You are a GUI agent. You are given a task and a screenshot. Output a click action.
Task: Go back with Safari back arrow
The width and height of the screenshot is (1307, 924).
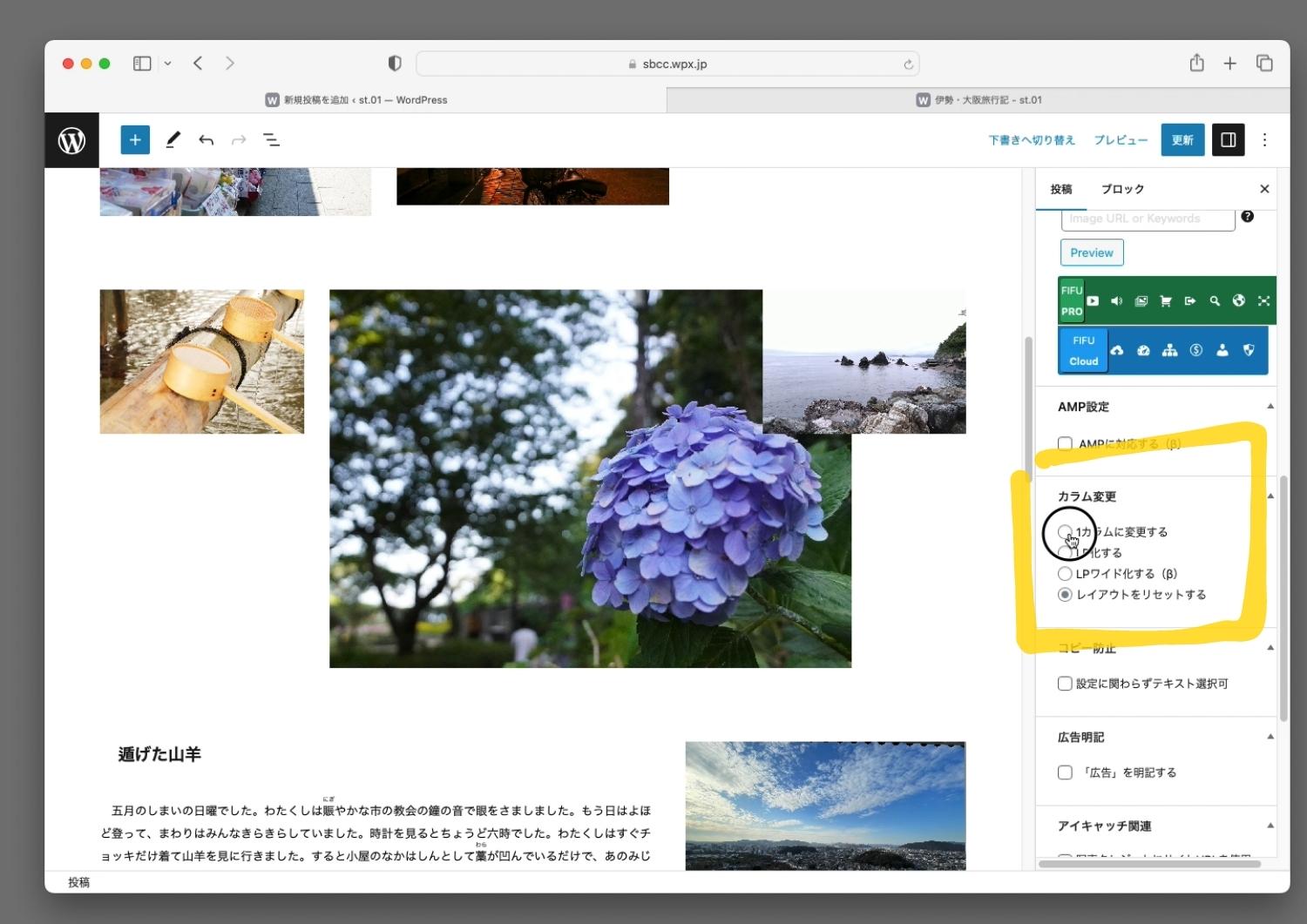[198, 64]
